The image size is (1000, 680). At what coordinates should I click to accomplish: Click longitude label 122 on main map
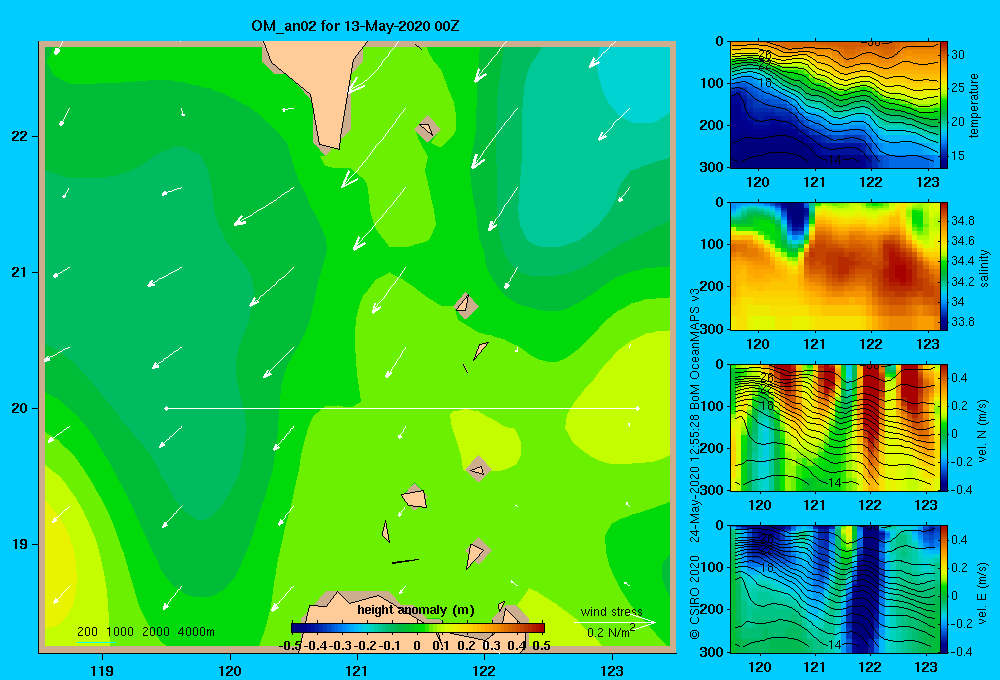[x=484, y=670]
